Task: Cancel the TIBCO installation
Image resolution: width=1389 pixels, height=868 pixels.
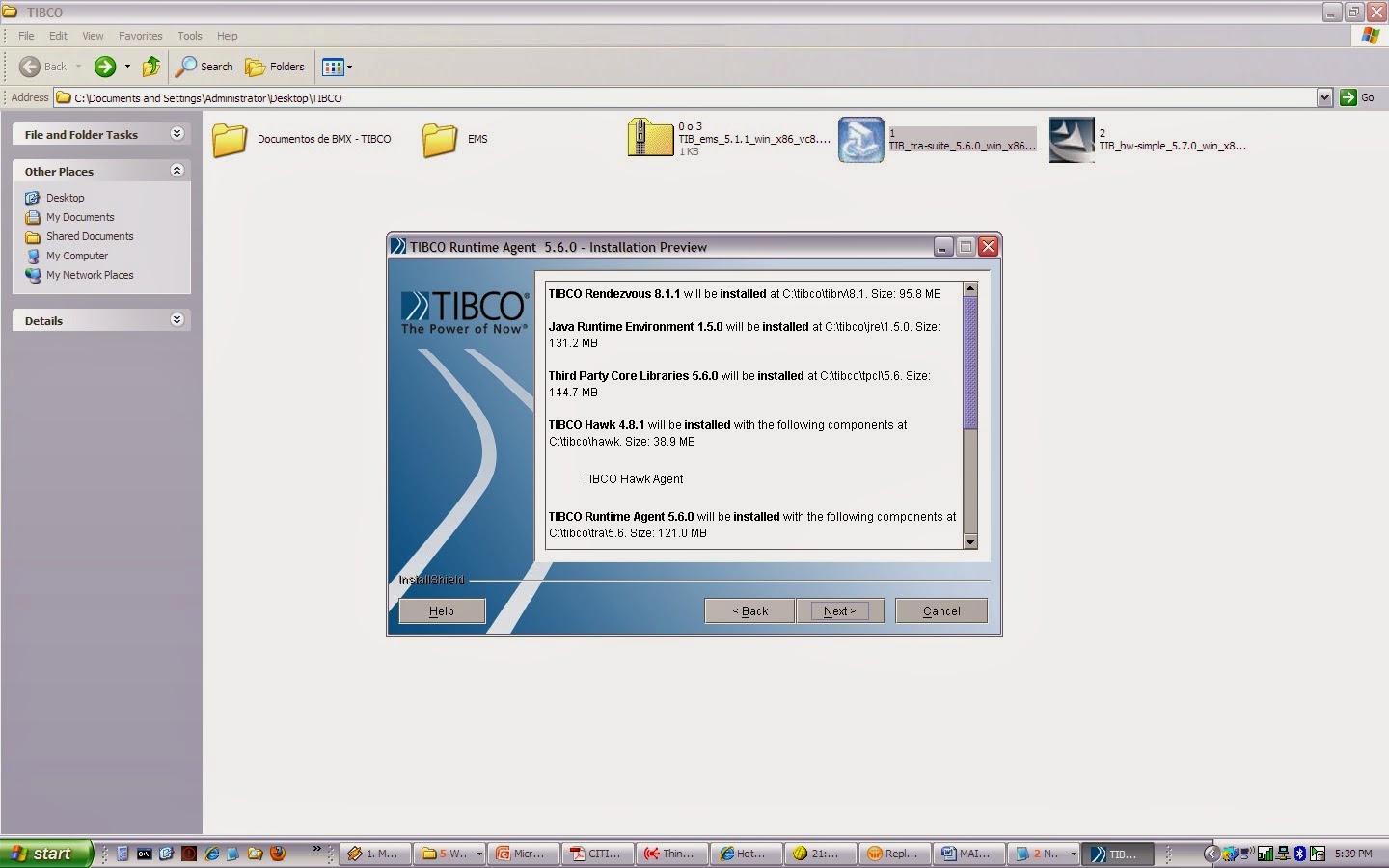Action: coord(940,610)
